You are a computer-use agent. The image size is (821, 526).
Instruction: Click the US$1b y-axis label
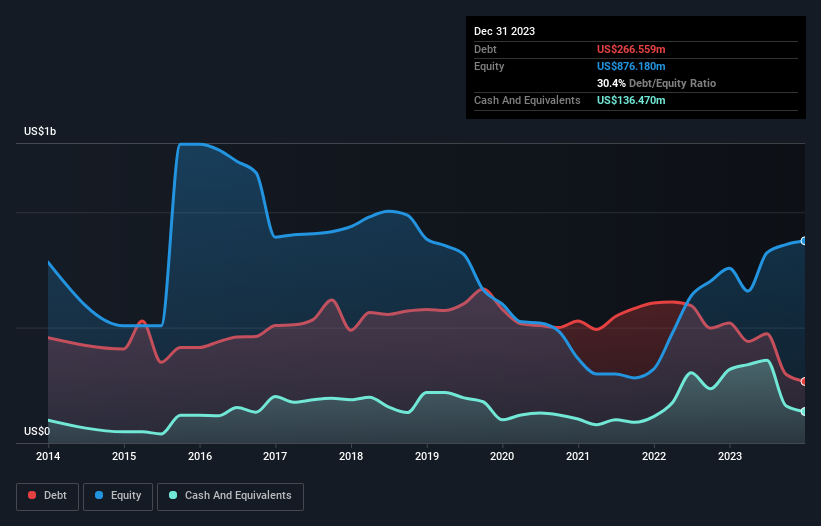40,131
